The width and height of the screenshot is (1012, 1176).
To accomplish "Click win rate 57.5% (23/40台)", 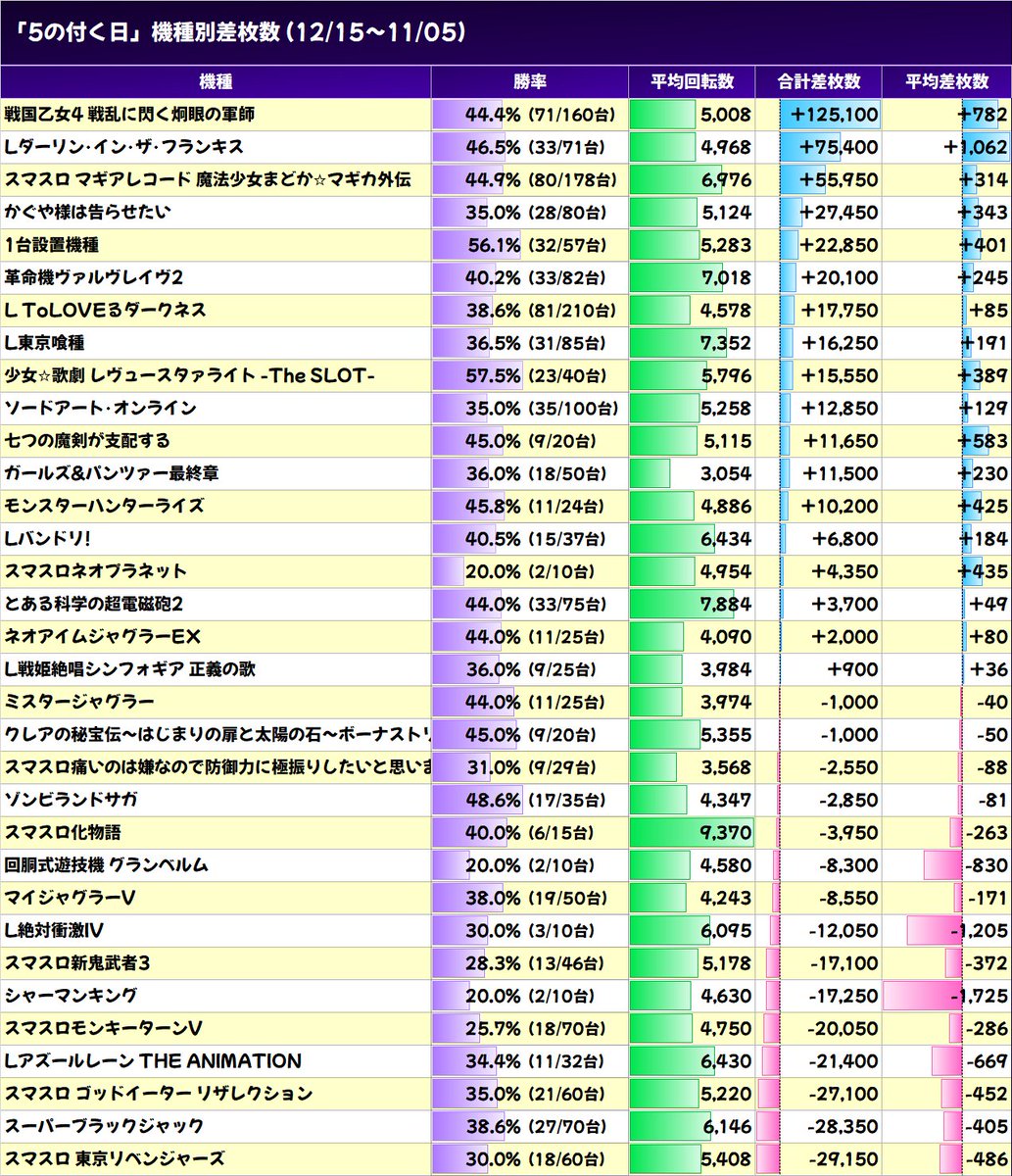I will click(536, 376).
